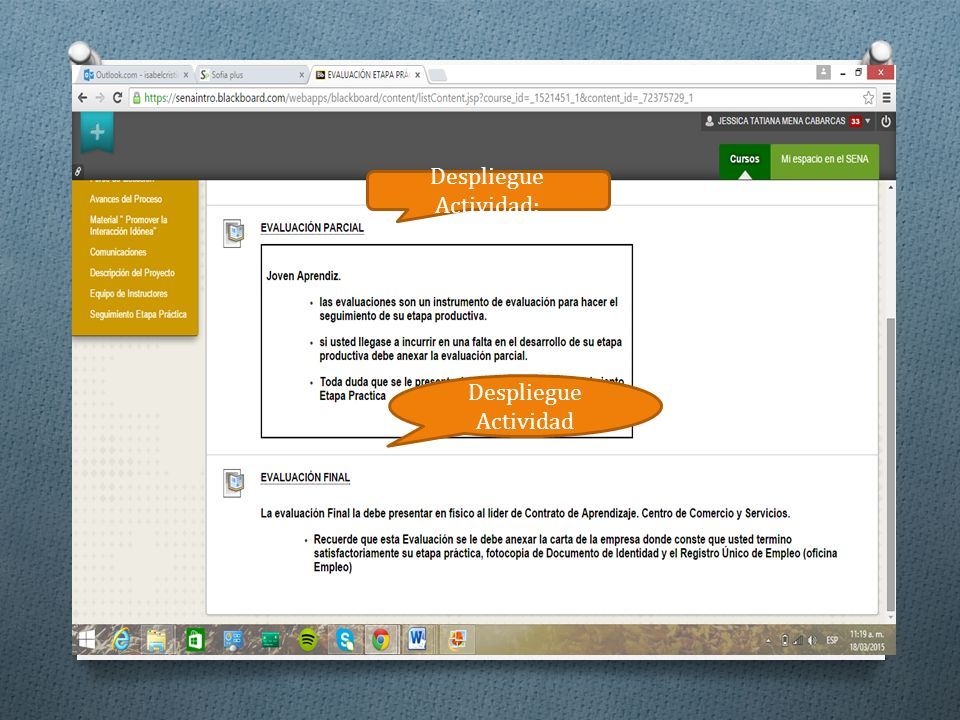960x720 pixels.
Task: Open the Windows Store taskbar icon
Action: tap(195, 640)
